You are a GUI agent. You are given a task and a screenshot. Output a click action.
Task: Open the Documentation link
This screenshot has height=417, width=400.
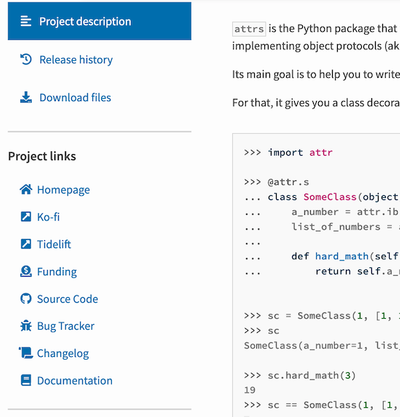pos(75,381)
